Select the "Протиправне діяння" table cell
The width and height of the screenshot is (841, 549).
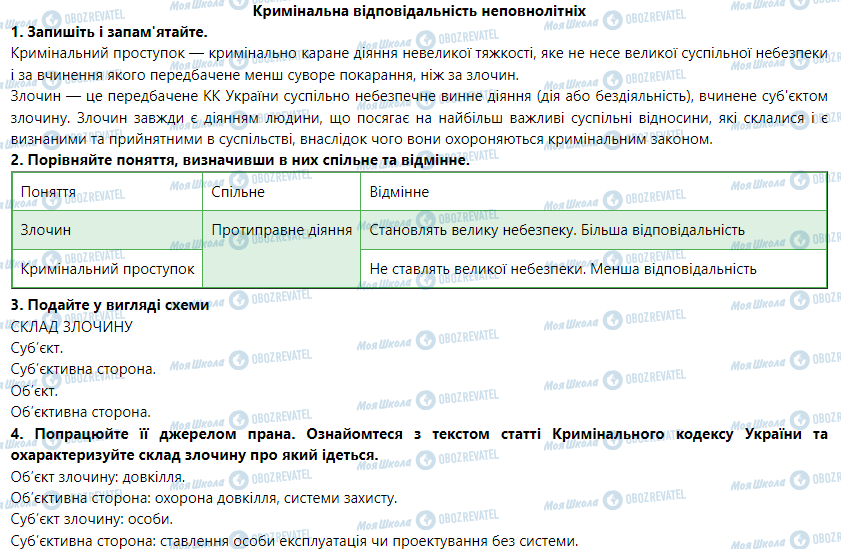[x=282, y=230]
